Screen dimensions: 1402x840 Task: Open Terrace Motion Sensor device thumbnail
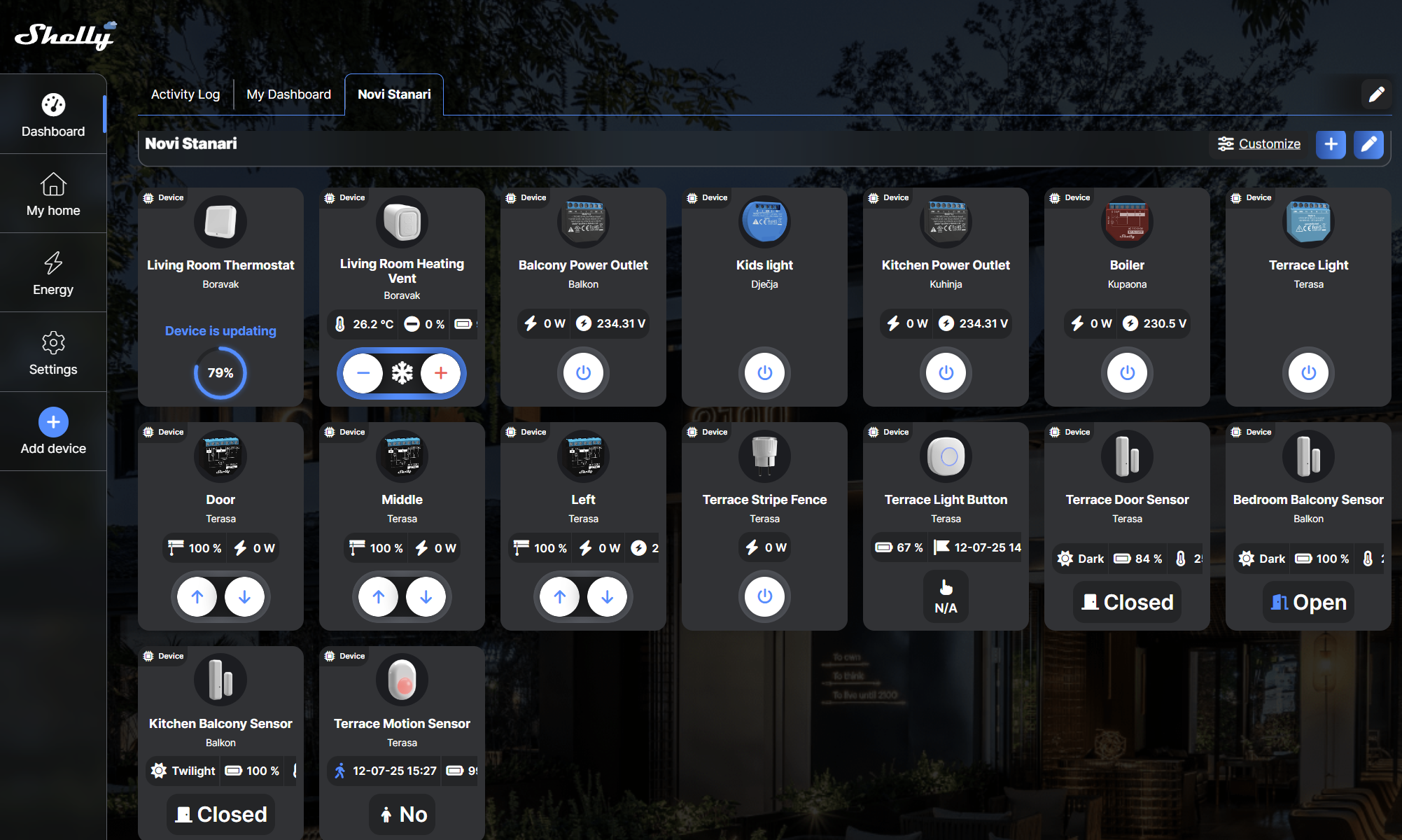click(402, 680)
